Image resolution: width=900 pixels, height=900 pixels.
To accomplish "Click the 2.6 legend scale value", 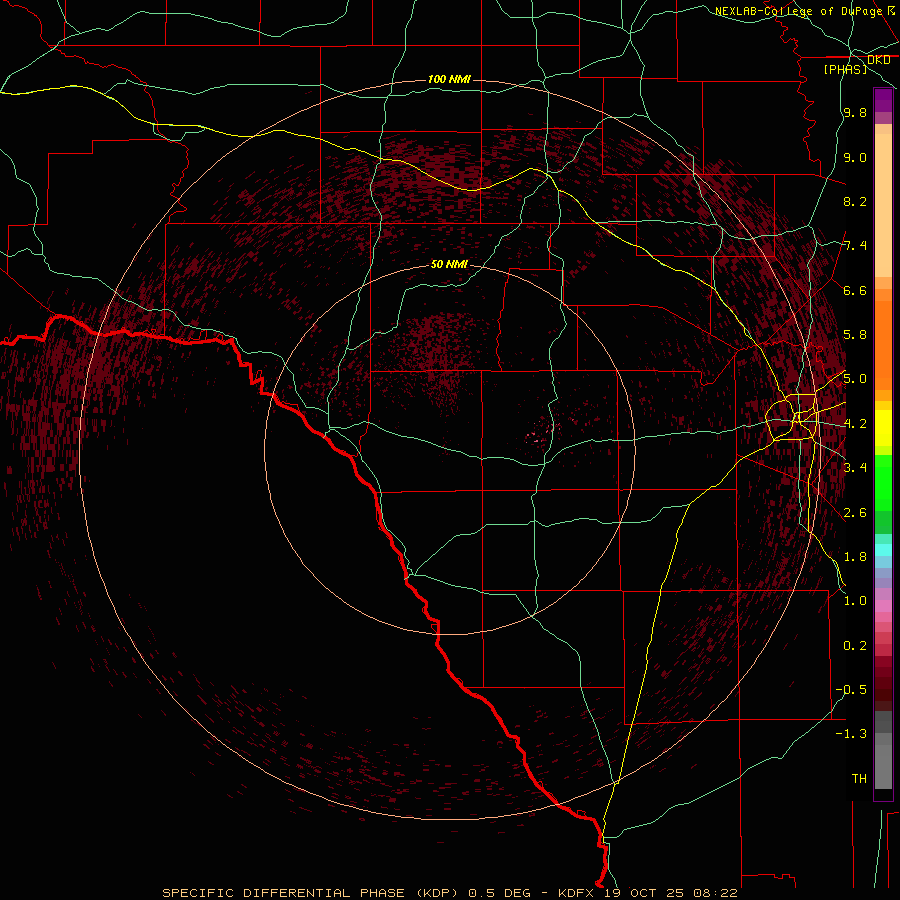I will pyautogui.click(x=855, y=512).
